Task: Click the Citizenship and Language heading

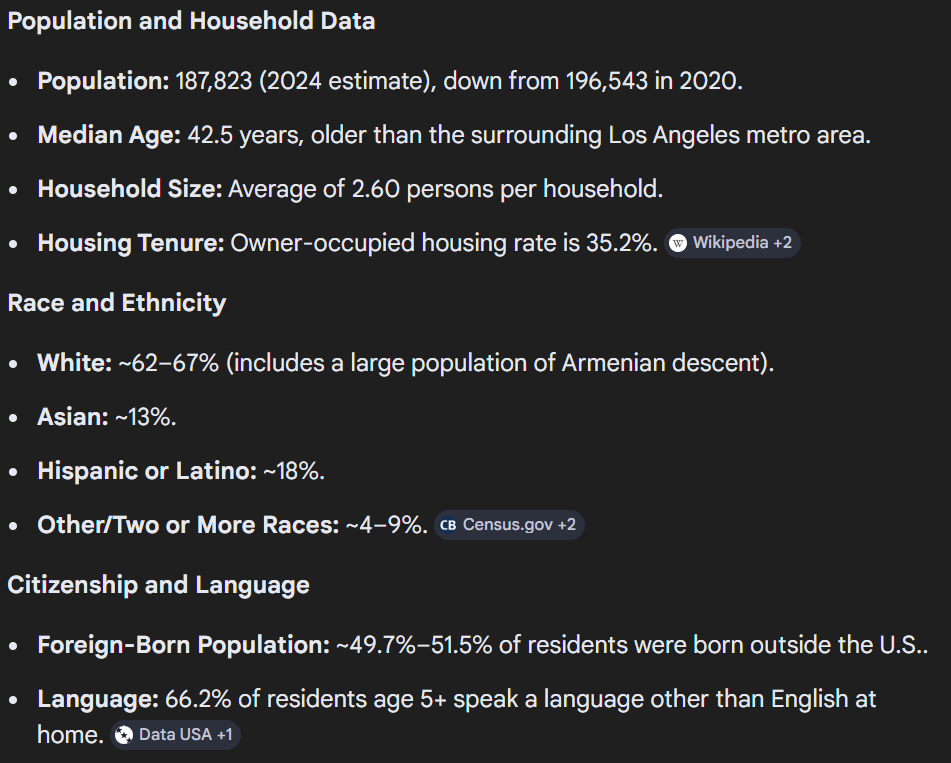Action: pyautogui.click(x=158, y=585)
